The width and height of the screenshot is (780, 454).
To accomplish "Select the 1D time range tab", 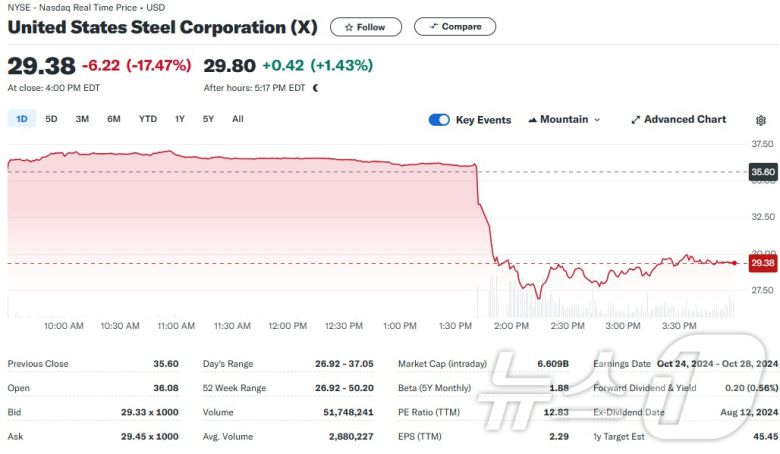I will click(x=21, y=119).
